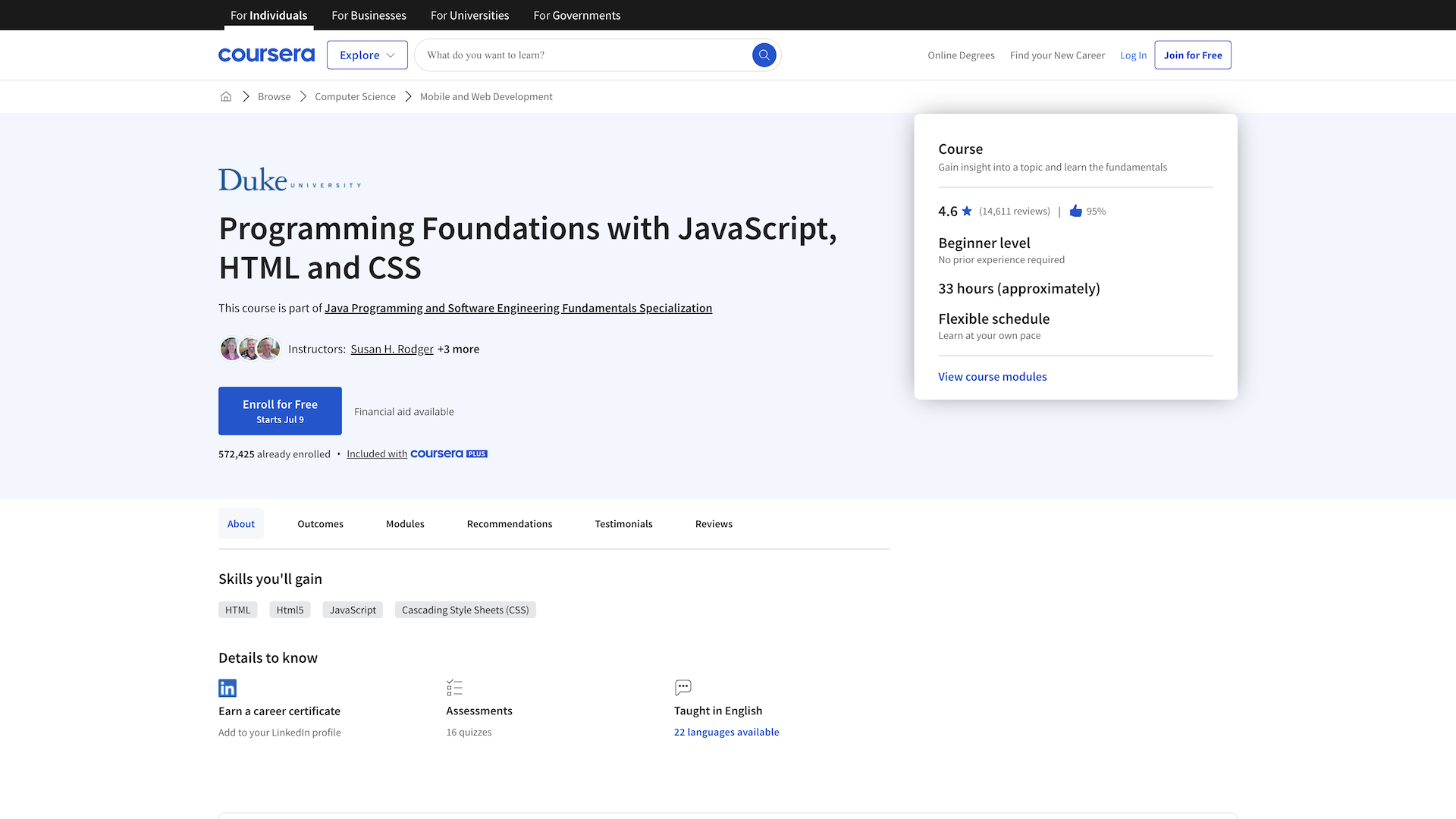Open Computer Science breadcrumb

coord(355,96)
